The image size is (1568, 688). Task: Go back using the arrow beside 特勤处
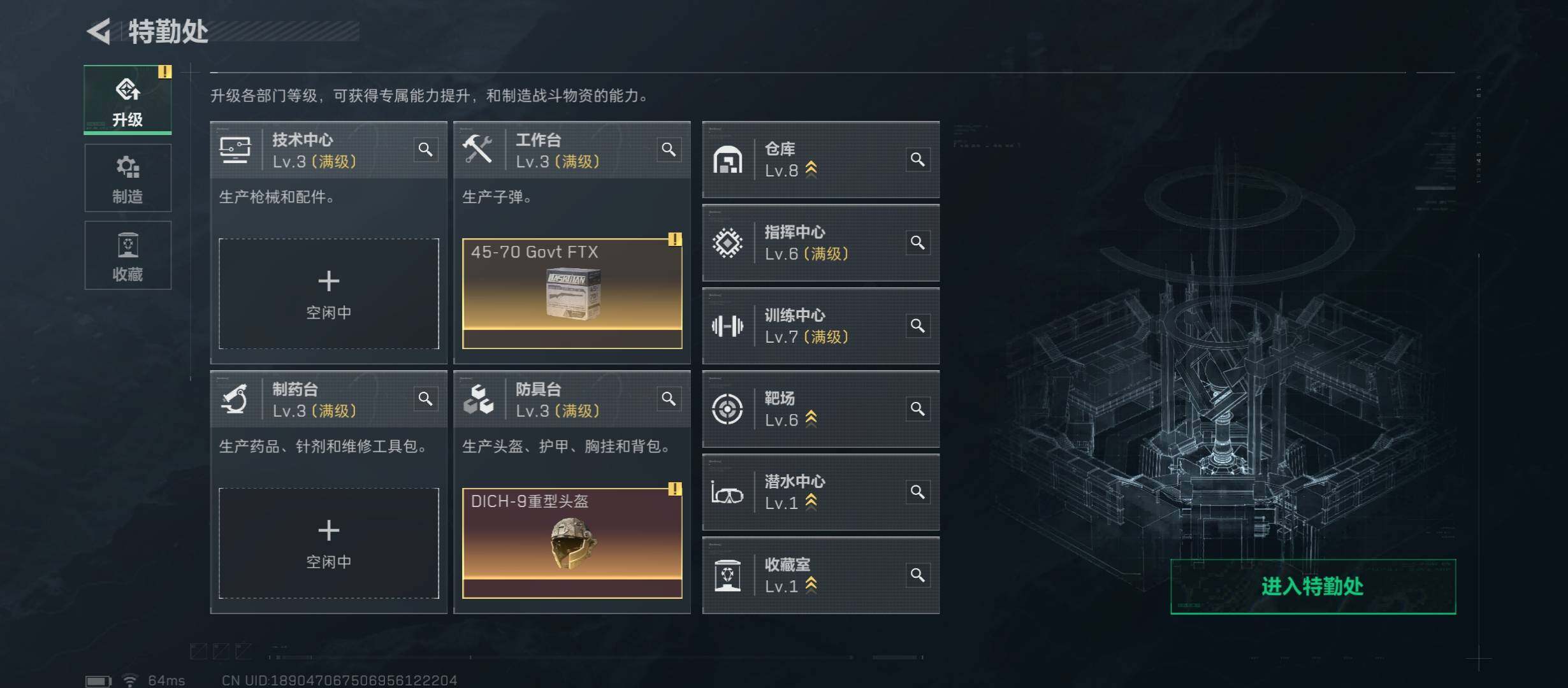(x=99, y=31)
